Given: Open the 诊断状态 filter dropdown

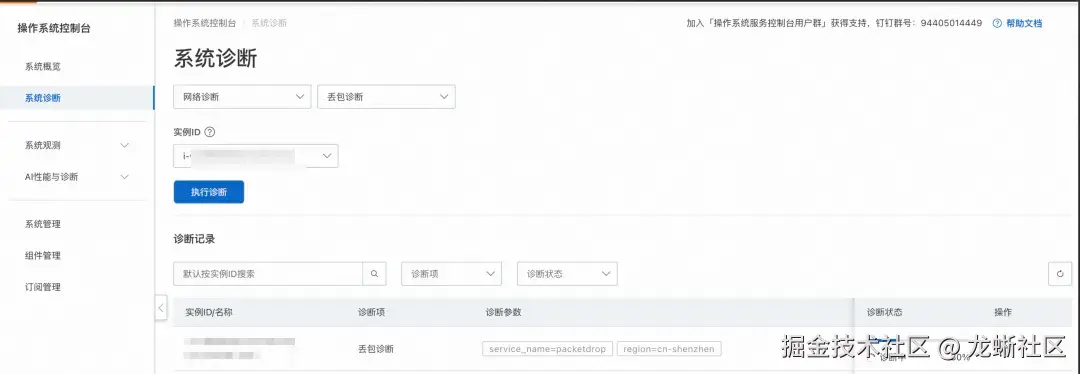Looking at the screenshot, I should pos(568,273).
